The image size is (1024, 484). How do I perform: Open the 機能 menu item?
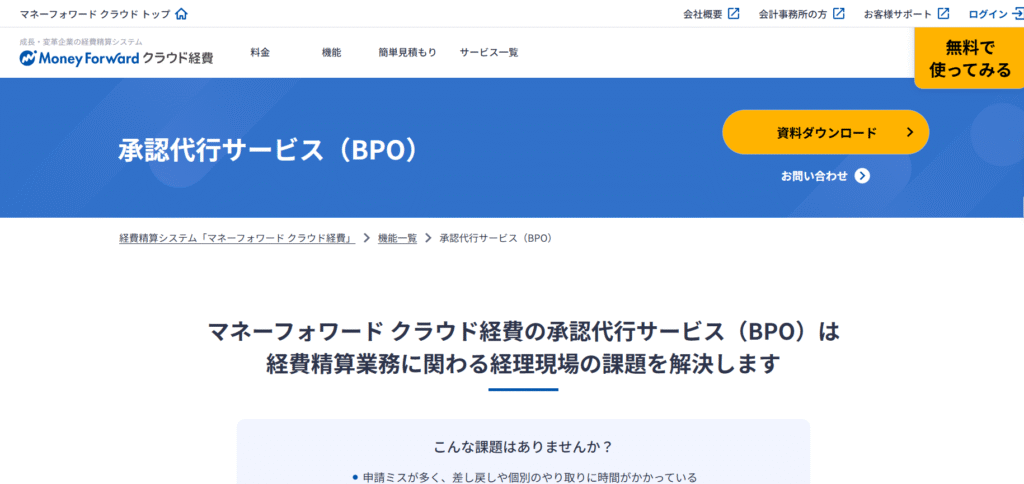coord(331,53)
